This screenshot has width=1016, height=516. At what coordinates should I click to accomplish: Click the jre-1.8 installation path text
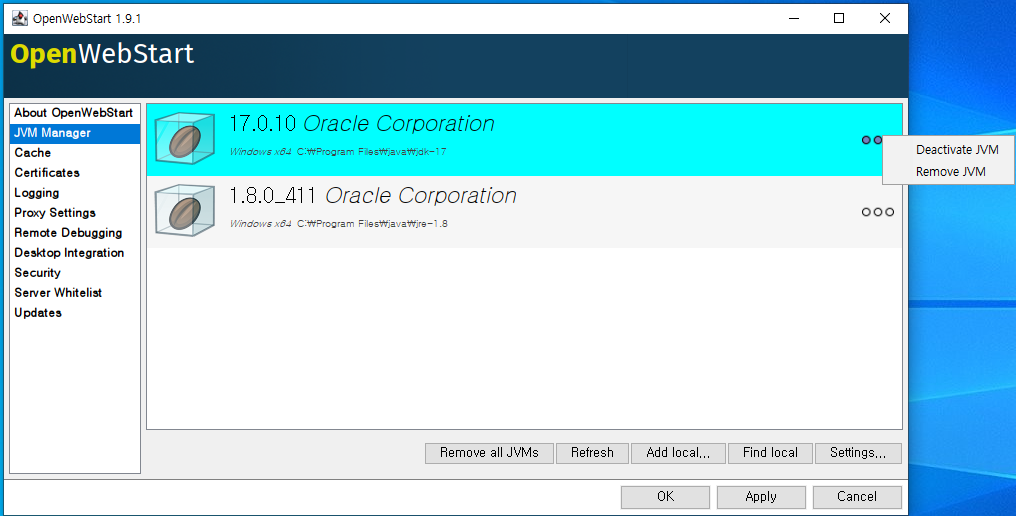click(372, 224)
